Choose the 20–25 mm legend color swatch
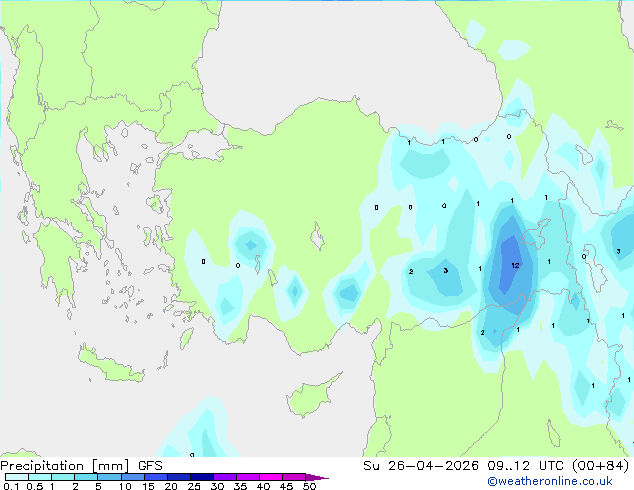The image size is (634, 490). pyautogui.click(x=178, y=477)
